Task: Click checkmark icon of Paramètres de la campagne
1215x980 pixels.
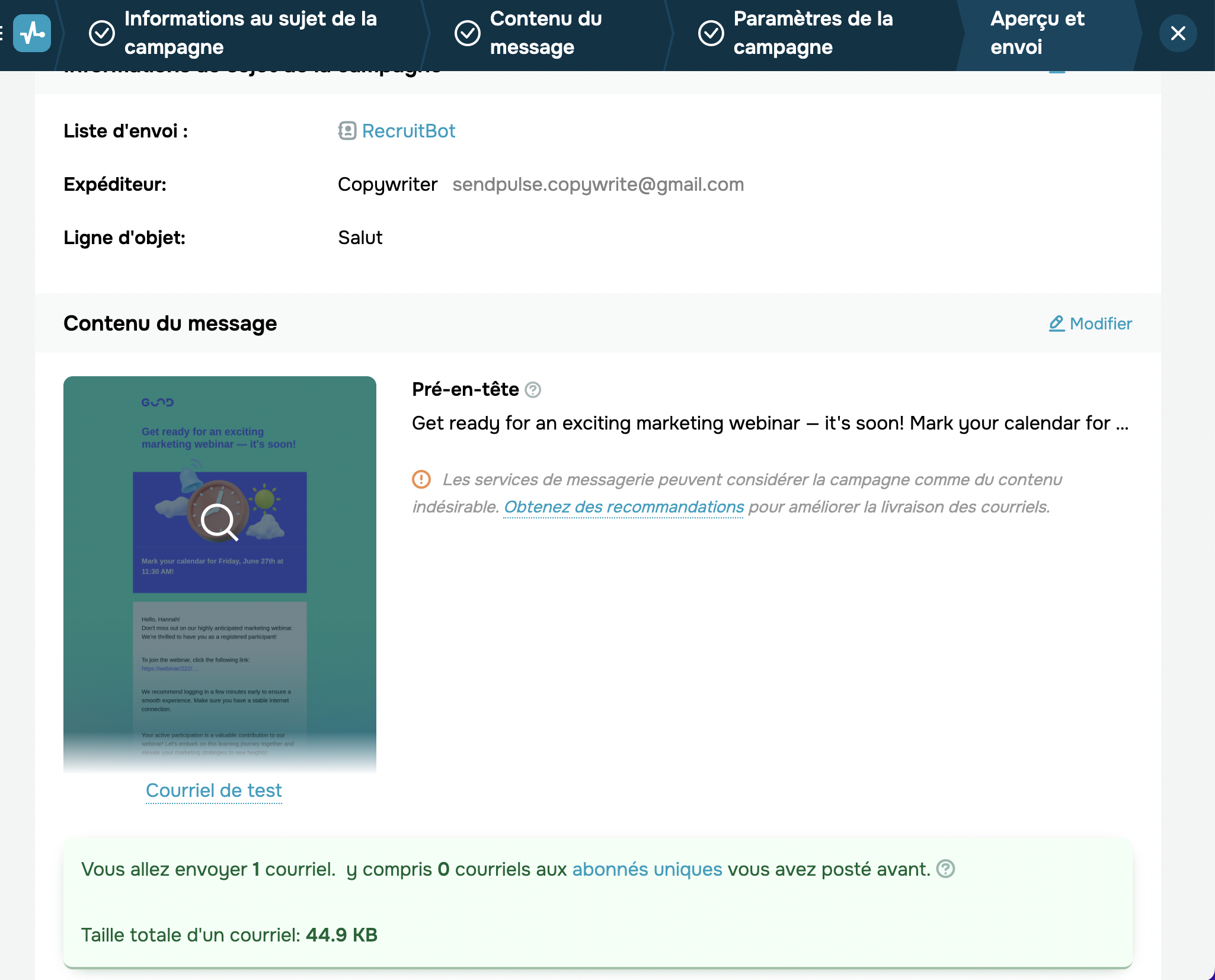Action: 711,33
